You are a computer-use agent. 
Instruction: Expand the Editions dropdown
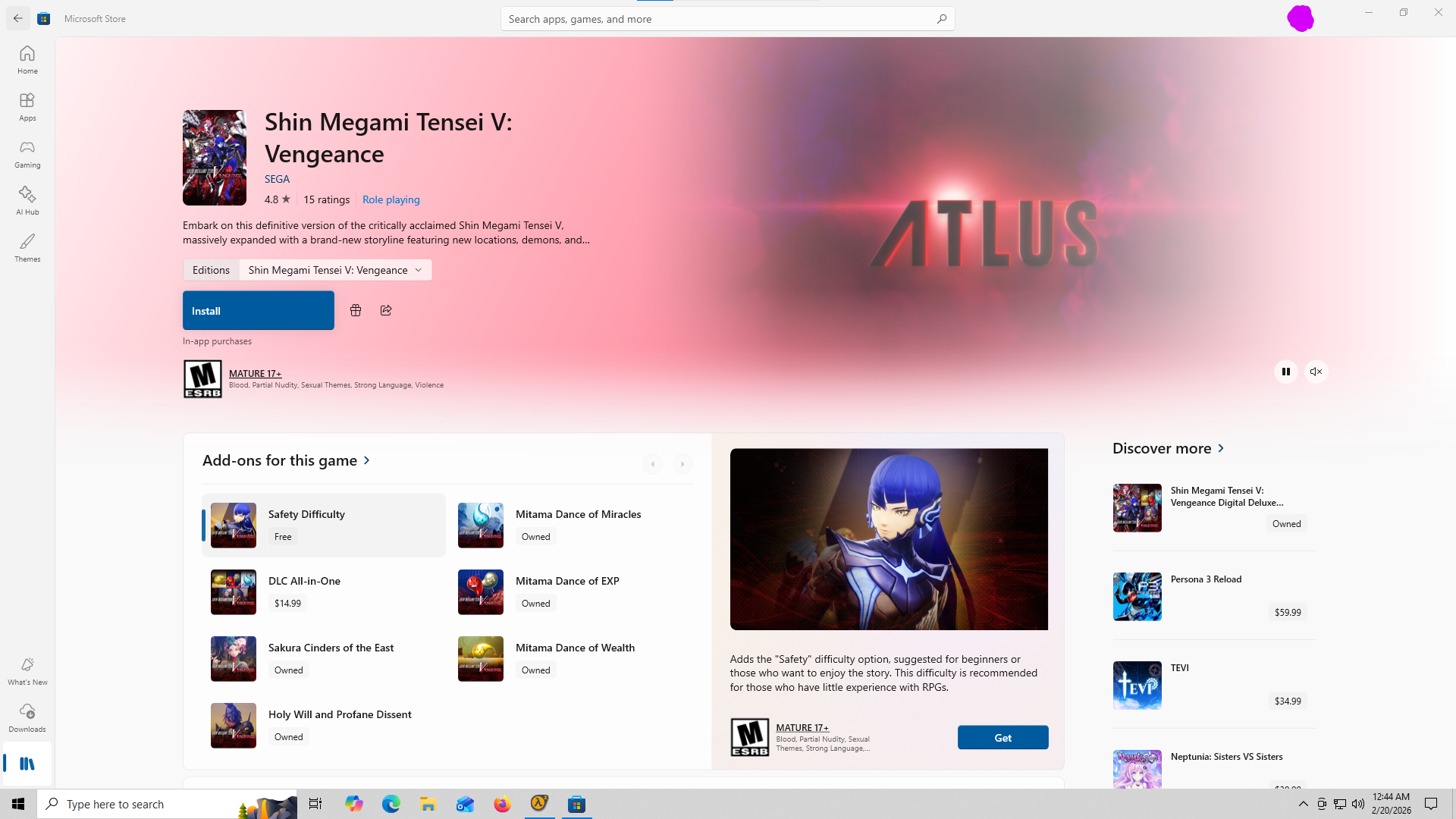pyautogui.click(x=335, y=270)
